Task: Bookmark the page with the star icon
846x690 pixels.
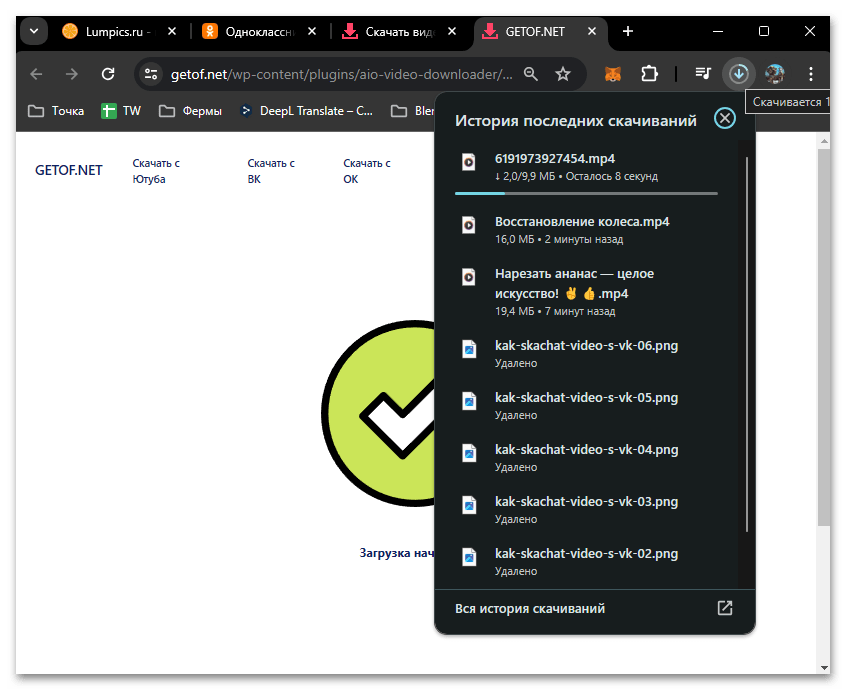Action: tap(564, 74)
